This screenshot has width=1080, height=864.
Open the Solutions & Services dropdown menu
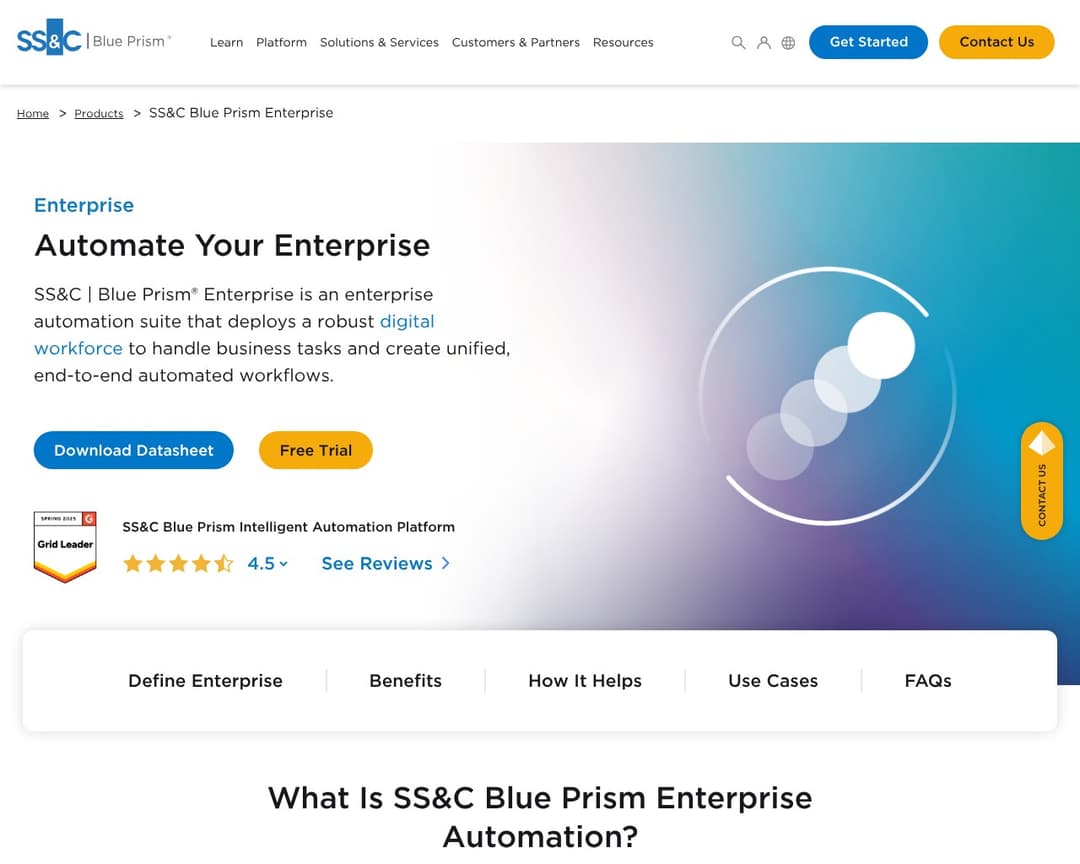tap(379, 43)
